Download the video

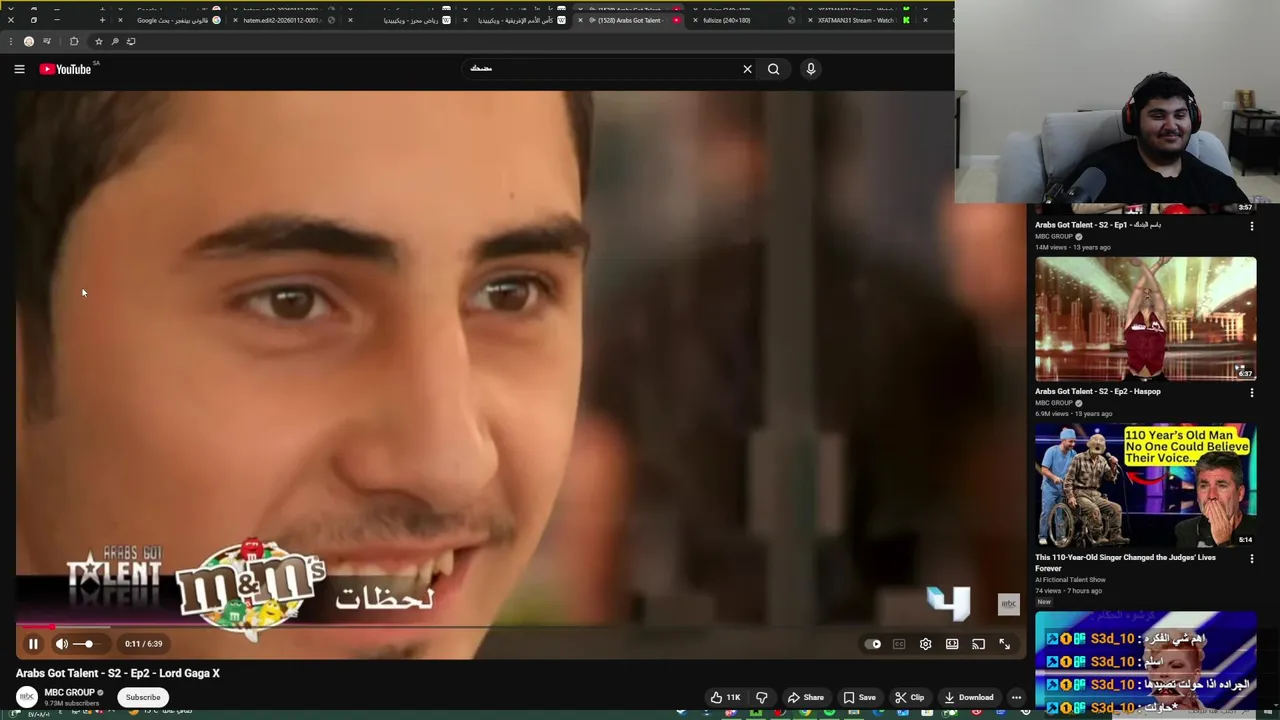pyautogui.click(x=969, y=697)
